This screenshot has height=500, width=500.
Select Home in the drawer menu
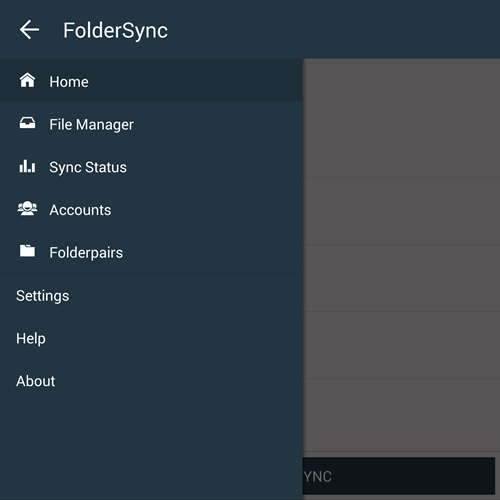(151, 80)
